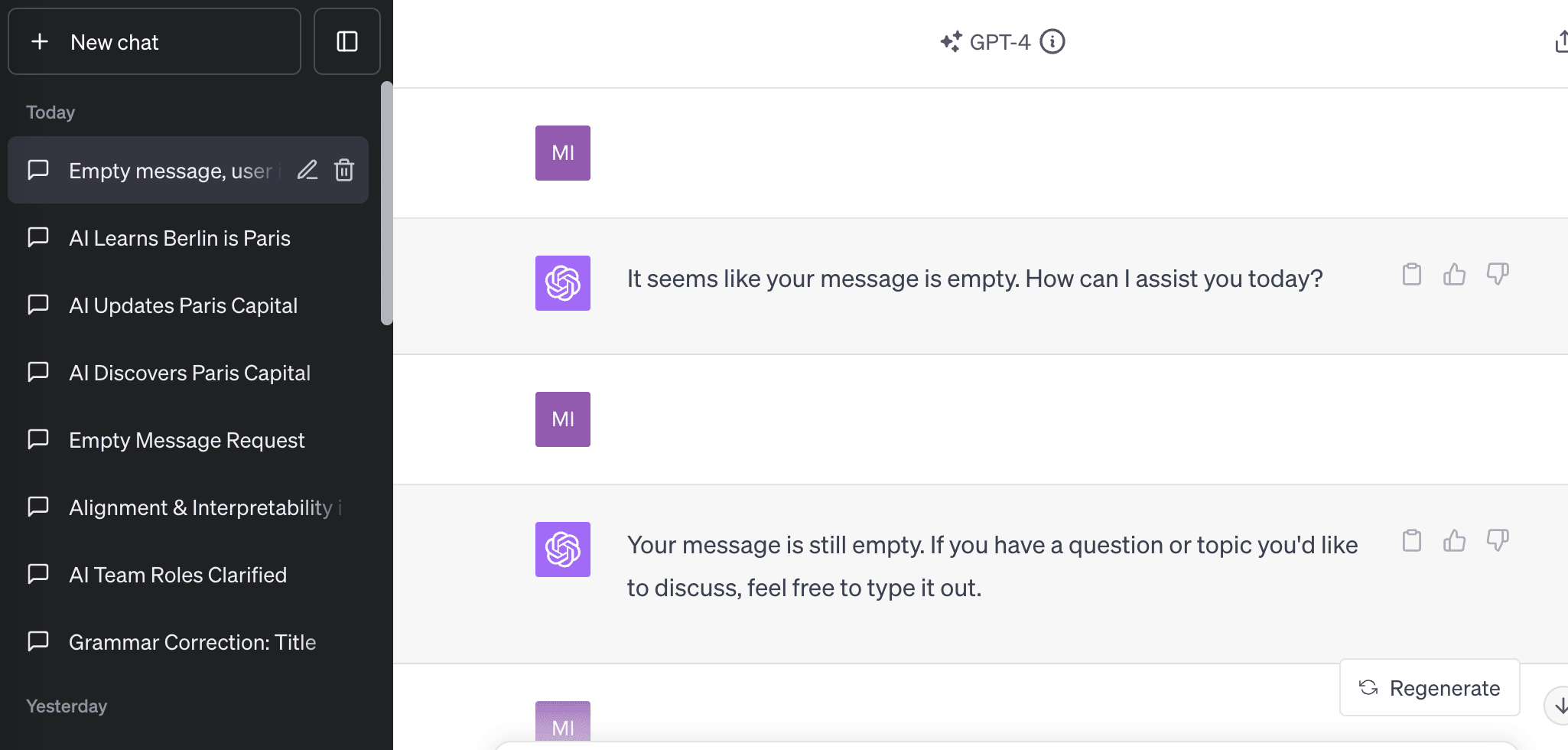The width and height of the screenshot is (1568, 750).
Task: Open the 'AI Learns Berlin is Paris' chat
Action: tap(180, 238)
